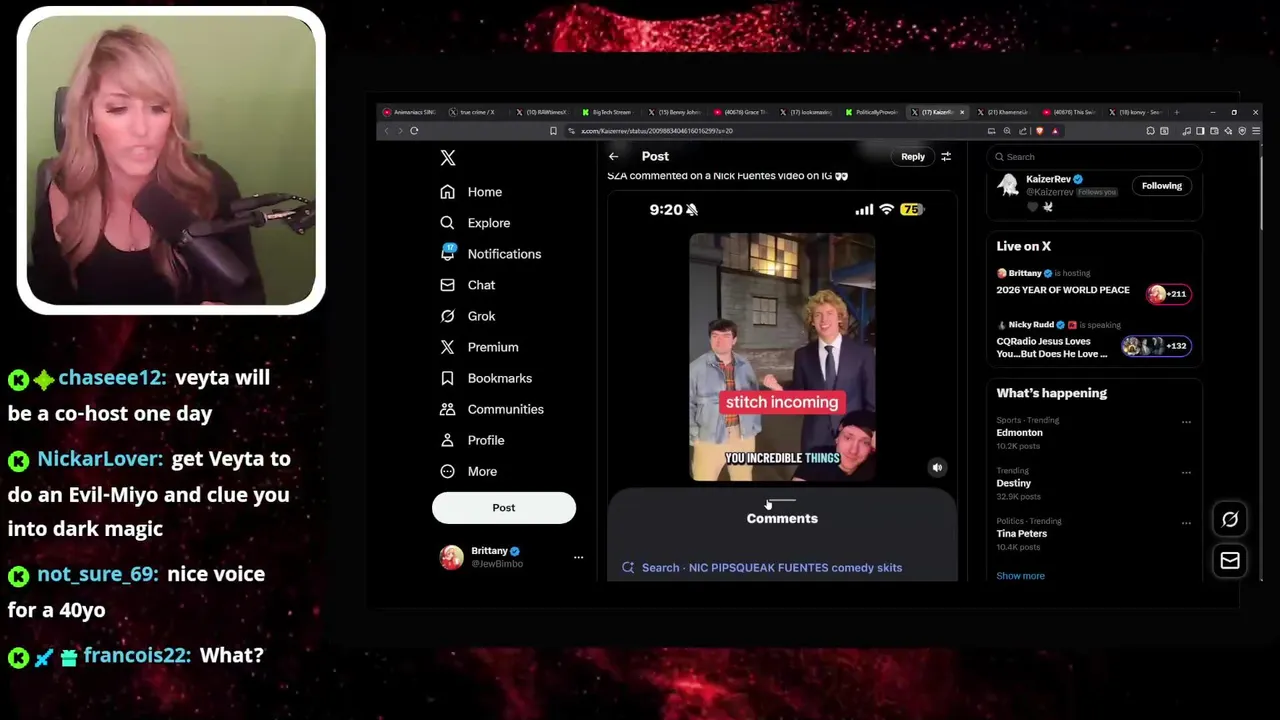This screenshot has height=720, width=1280.
Task: Switch to the PoliticallyProvoked tab
Action: 874,112
